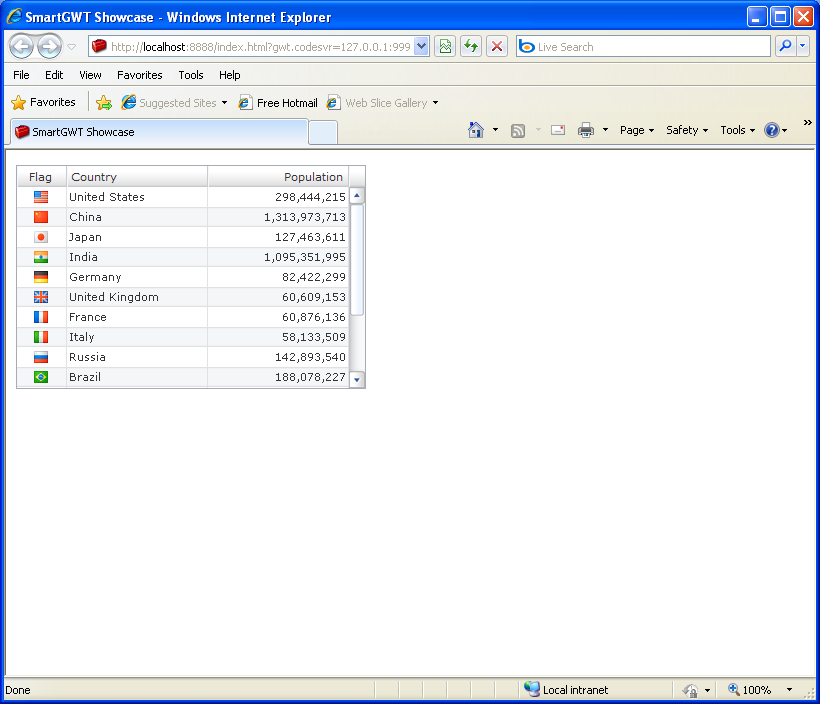This screenshot has height=704, width=820.
Task: Sort by the Flag column header
Action: pos(41,177)
